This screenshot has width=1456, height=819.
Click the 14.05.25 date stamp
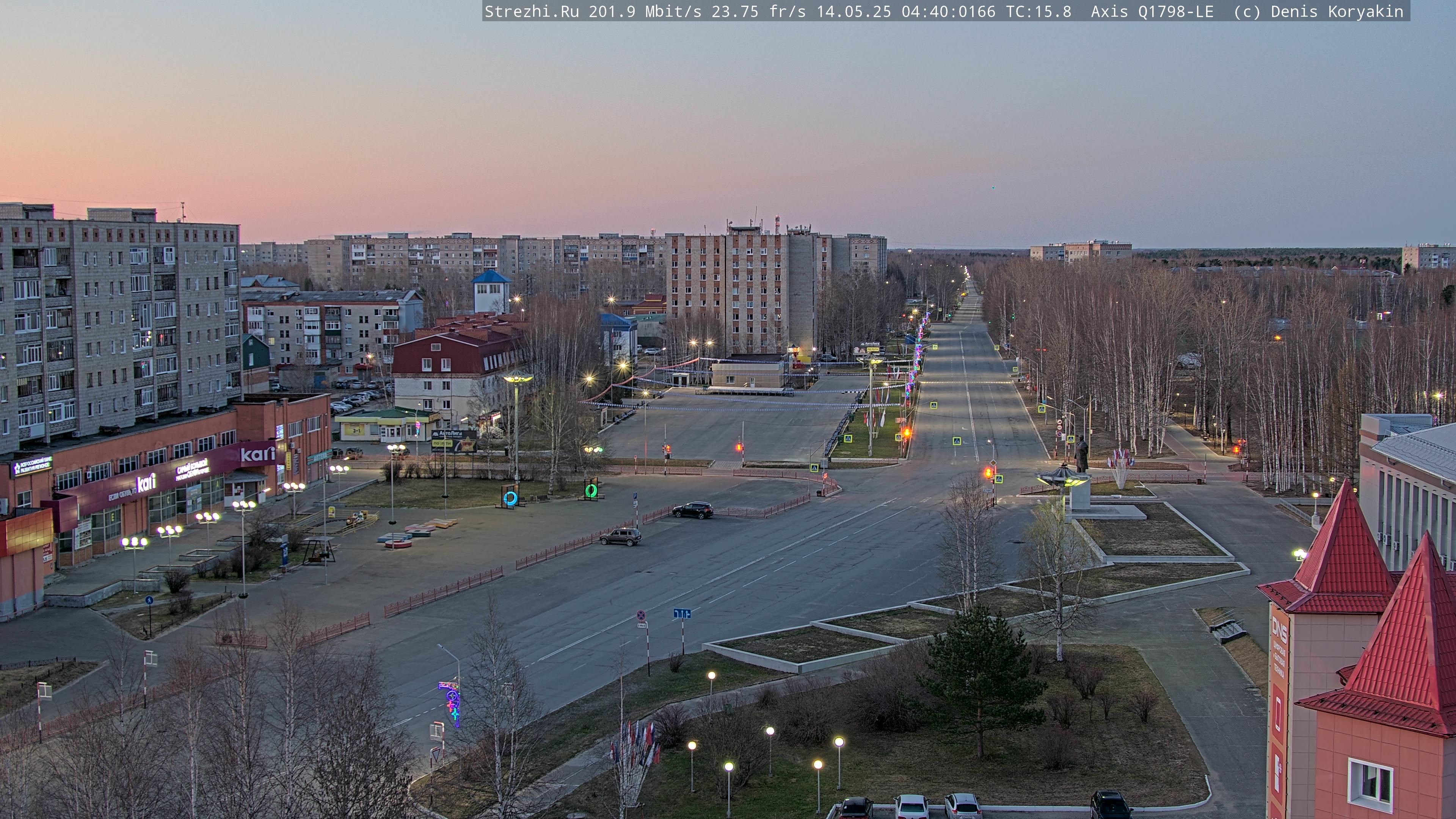854,12
